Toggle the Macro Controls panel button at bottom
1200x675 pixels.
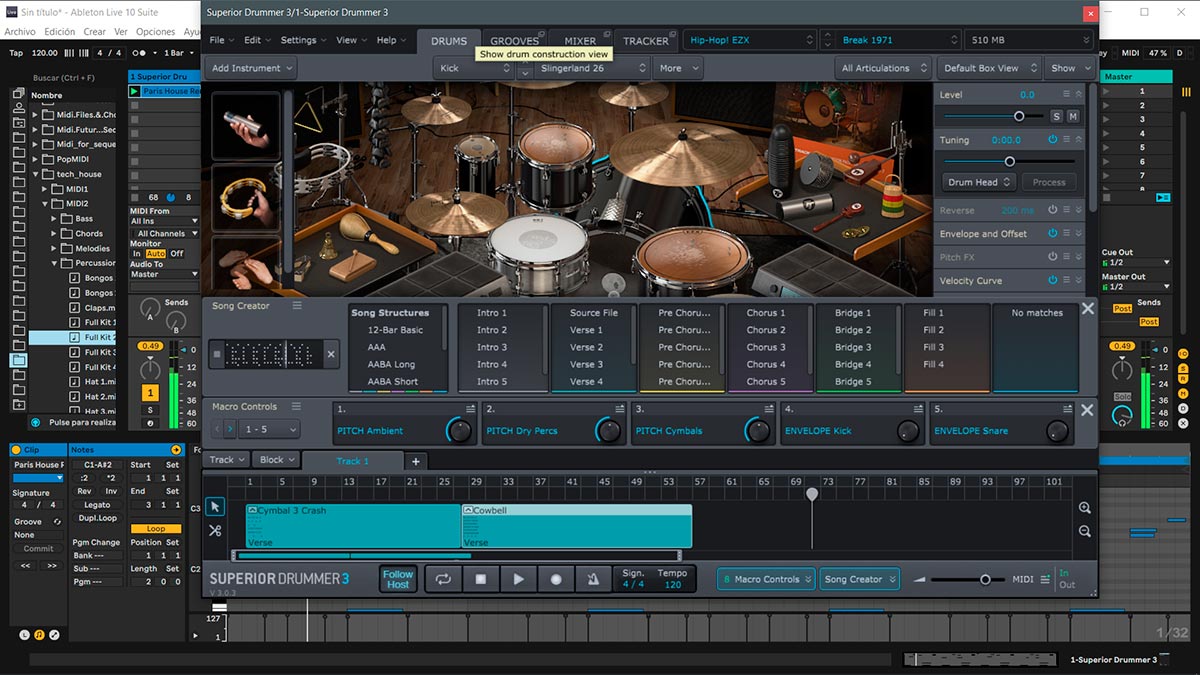766,579
